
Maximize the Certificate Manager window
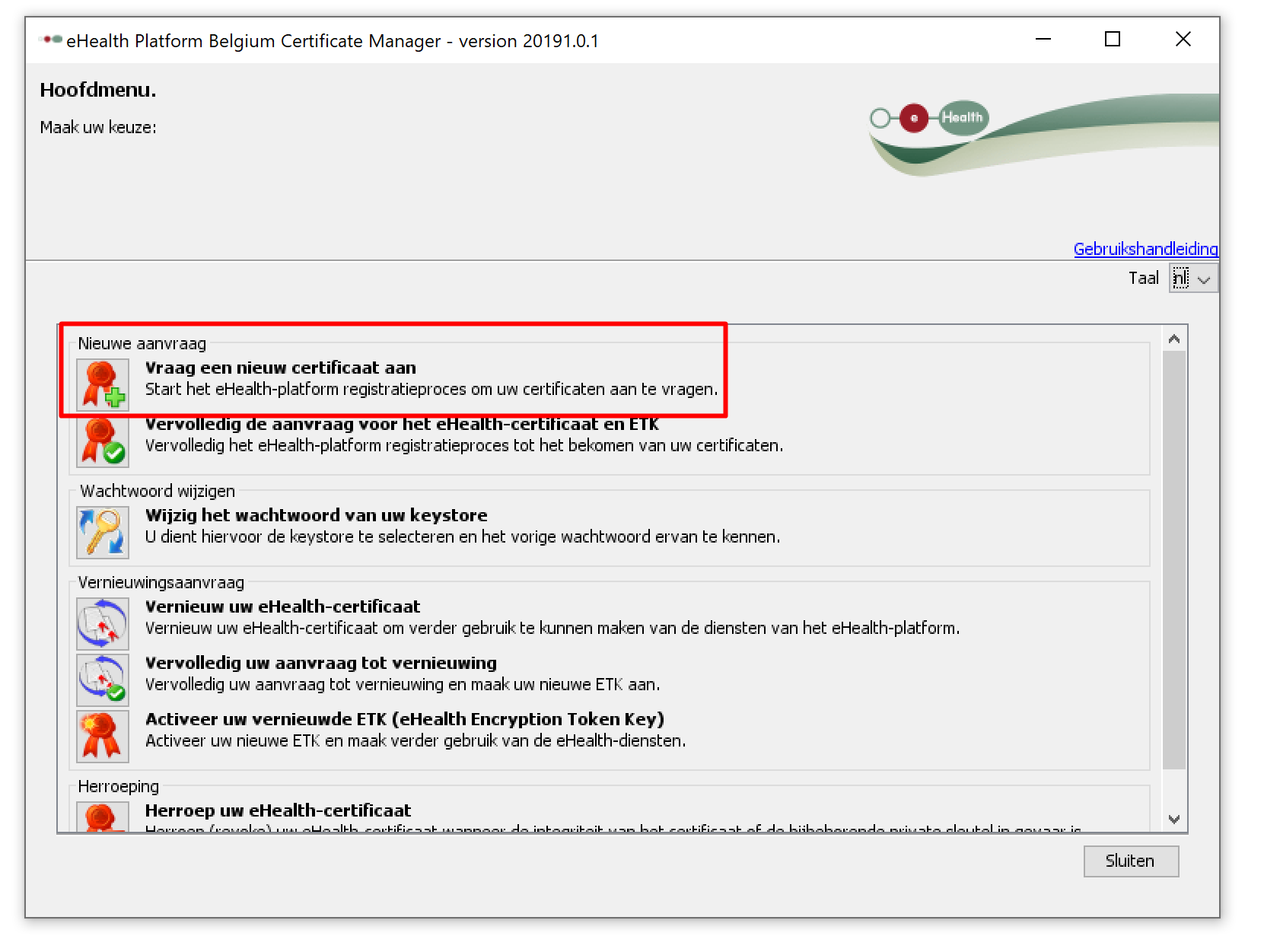(1113, 40)
